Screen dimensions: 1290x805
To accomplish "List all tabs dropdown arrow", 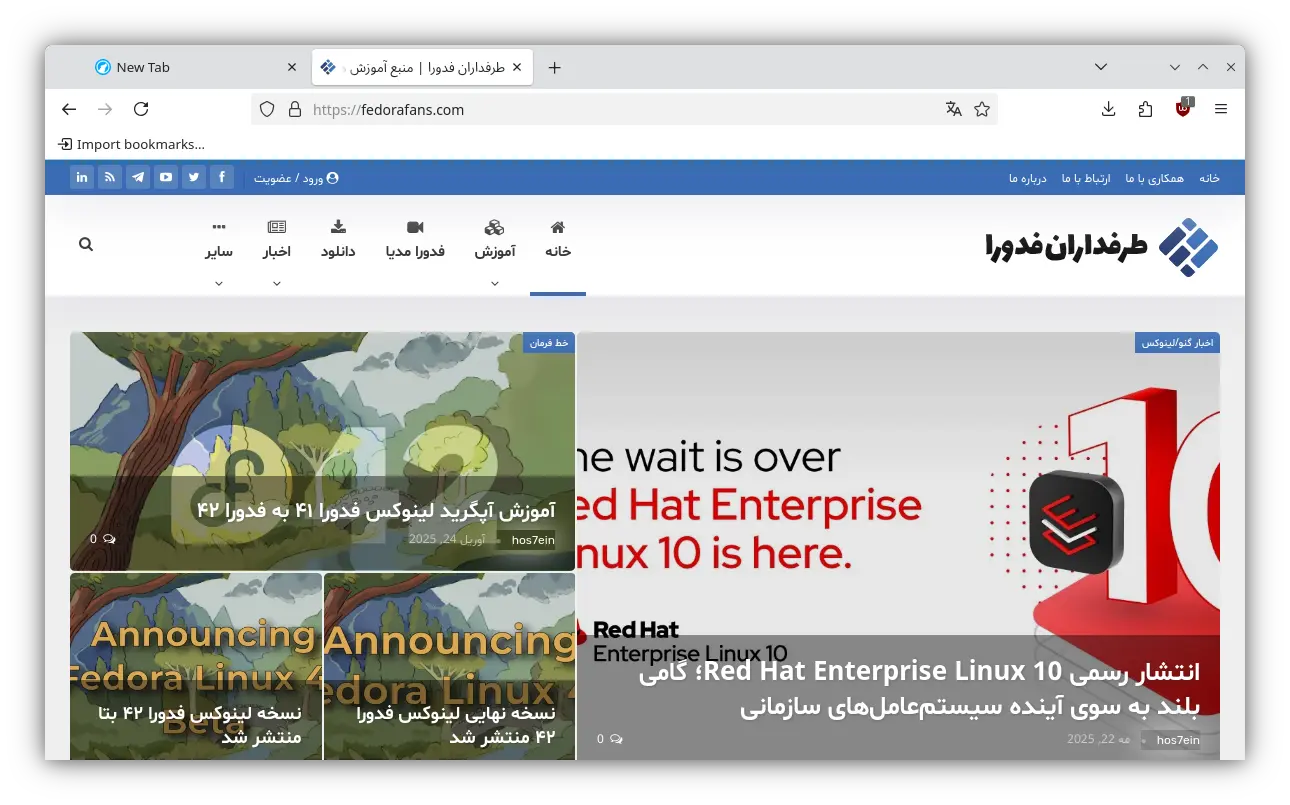I will (1101, 67).
